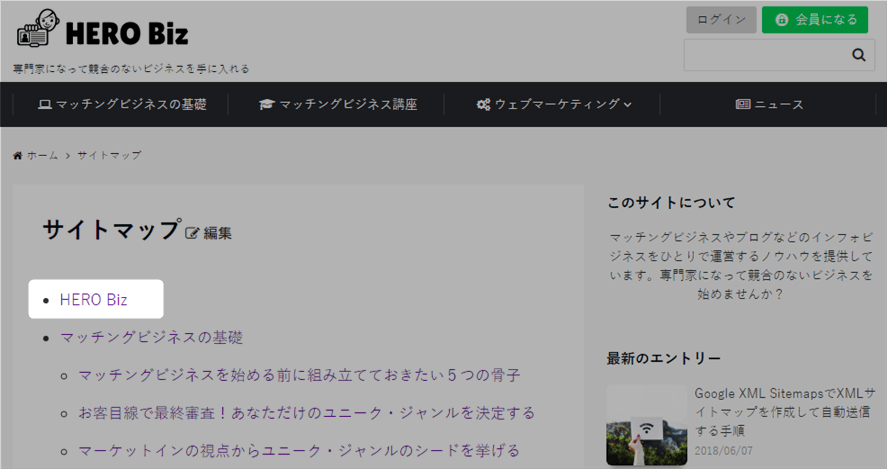
Task: Open the ニュース nav menu
Action: [769, 105]
